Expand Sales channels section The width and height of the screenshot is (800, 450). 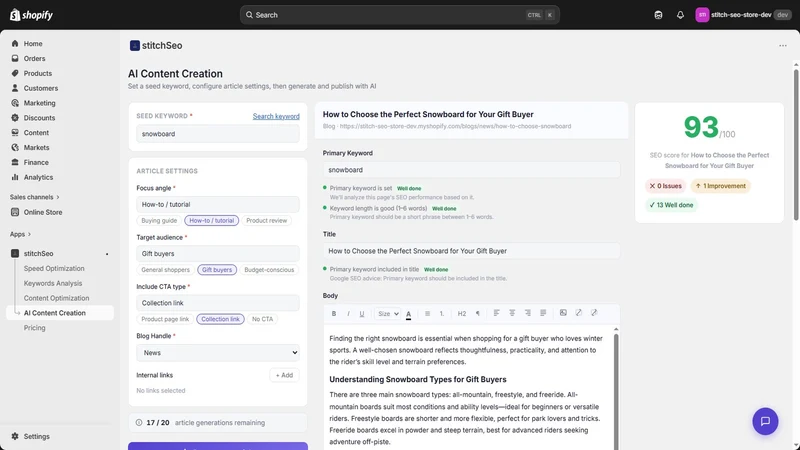pos(35,197)
